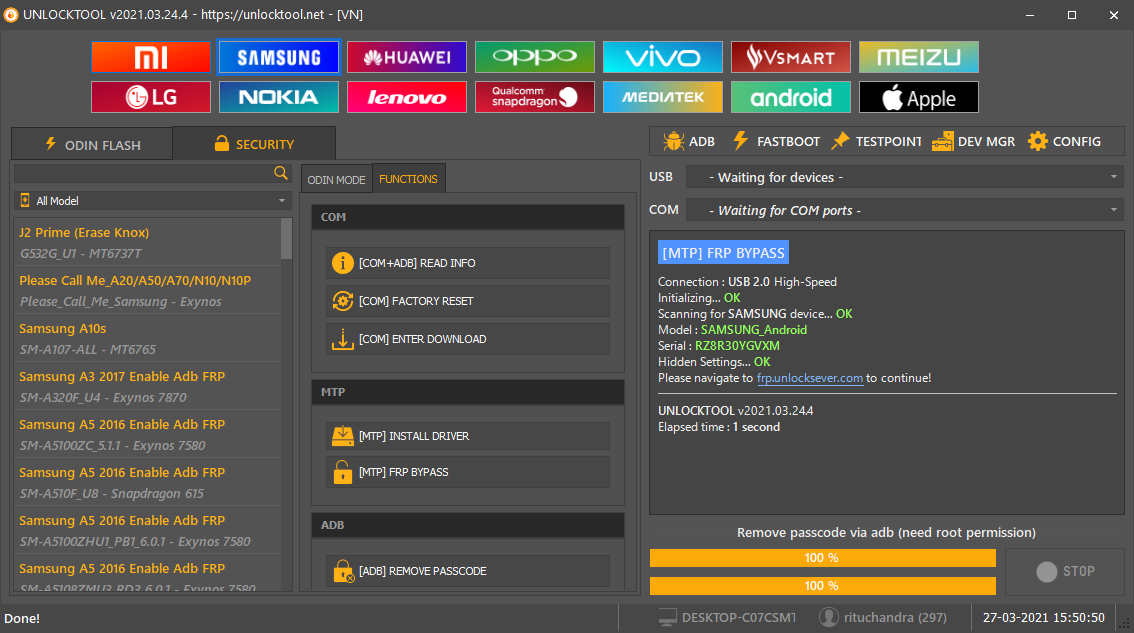Viewport: 1134px width, 633px height.
Task: Select Please Call Me_A20/A50/A70/N10/N10P entry
Action: [x=147, y=290]
